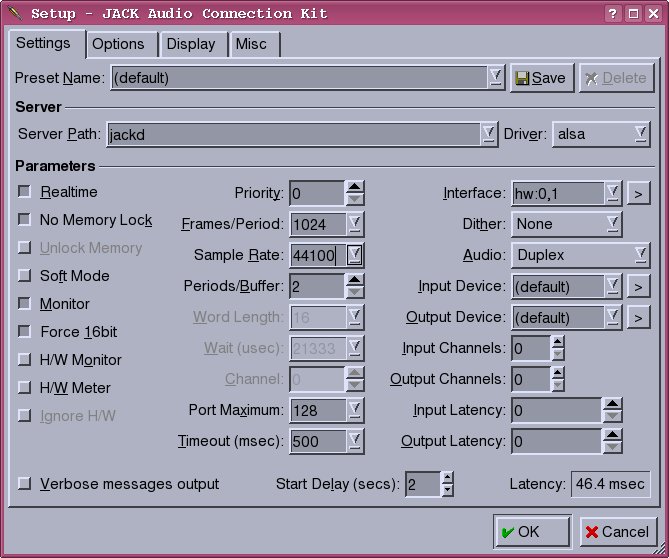This screenshot has height=558, width=669.
Task: Click inside the Priority value field
Action: coord(317,193)
